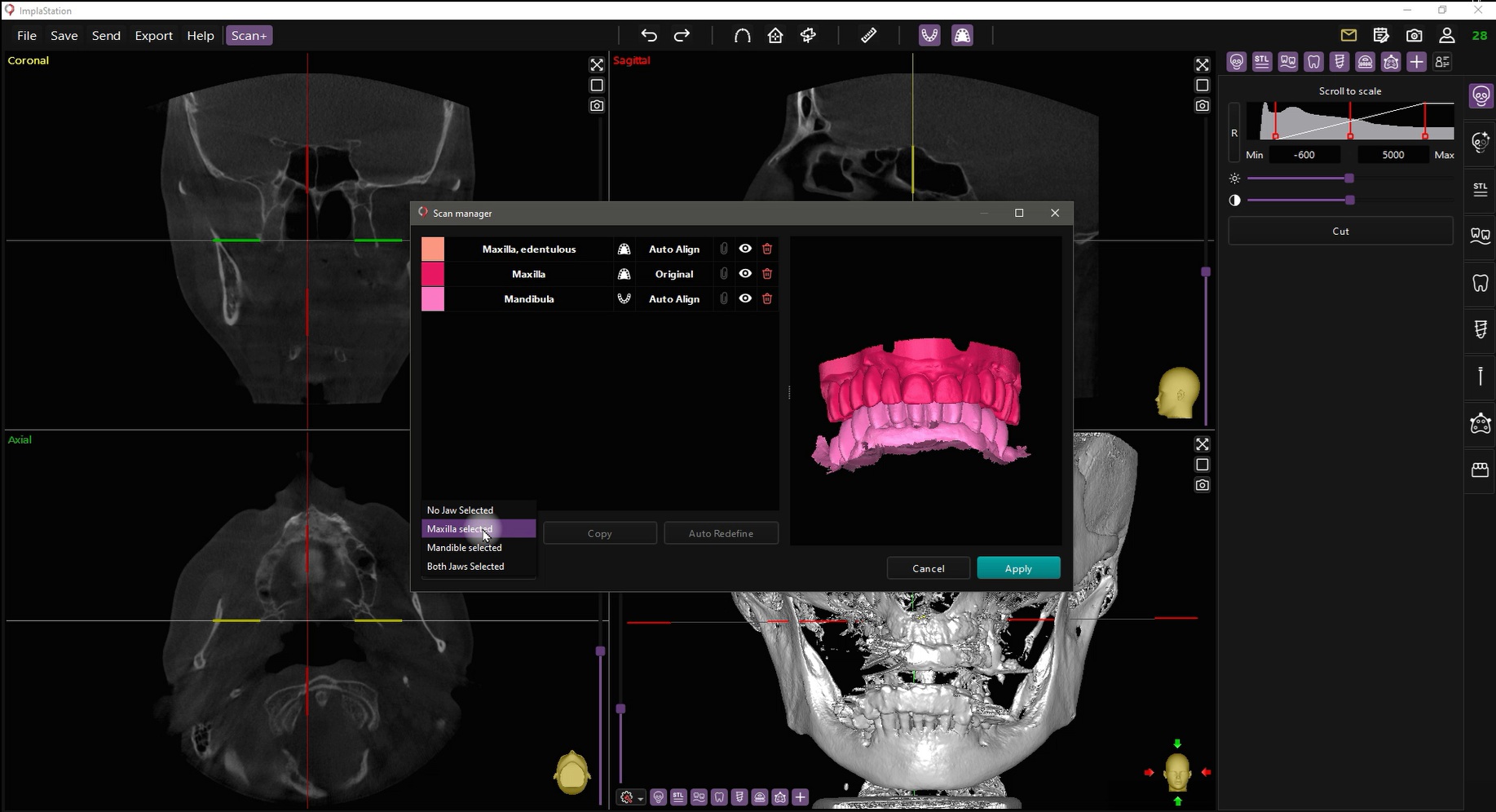Toggle visibility of the Mandibula scan
Viewport: 1496px width, 812px height.
click(745, 298)
